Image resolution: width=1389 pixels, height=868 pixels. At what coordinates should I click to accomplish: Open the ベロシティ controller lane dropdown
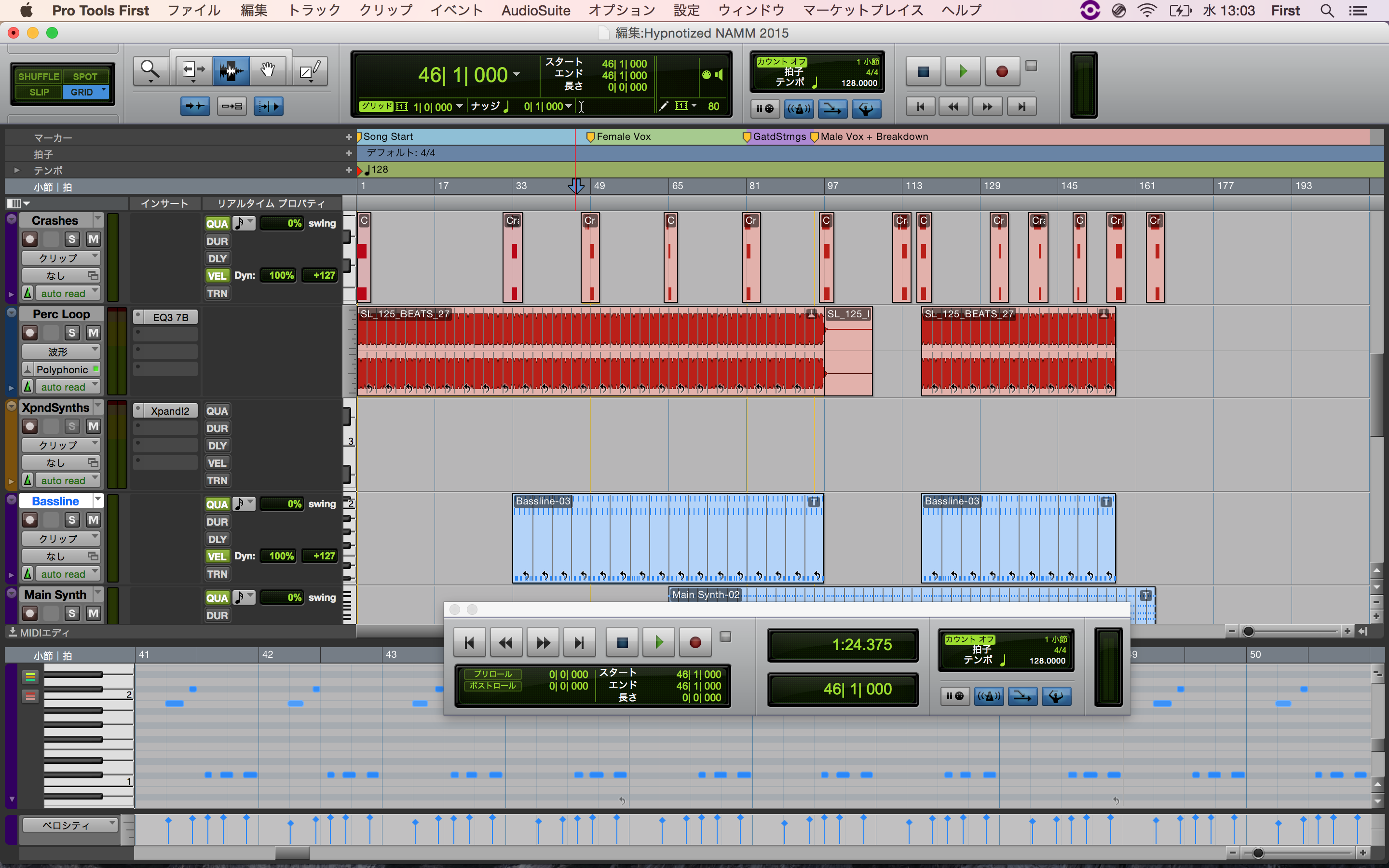click(70, 826)
